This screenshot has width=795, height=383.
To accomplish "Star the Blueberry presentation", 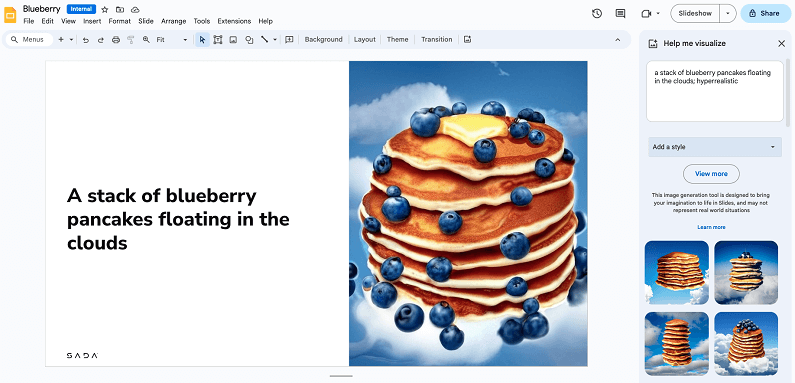I will click(105, 9).
